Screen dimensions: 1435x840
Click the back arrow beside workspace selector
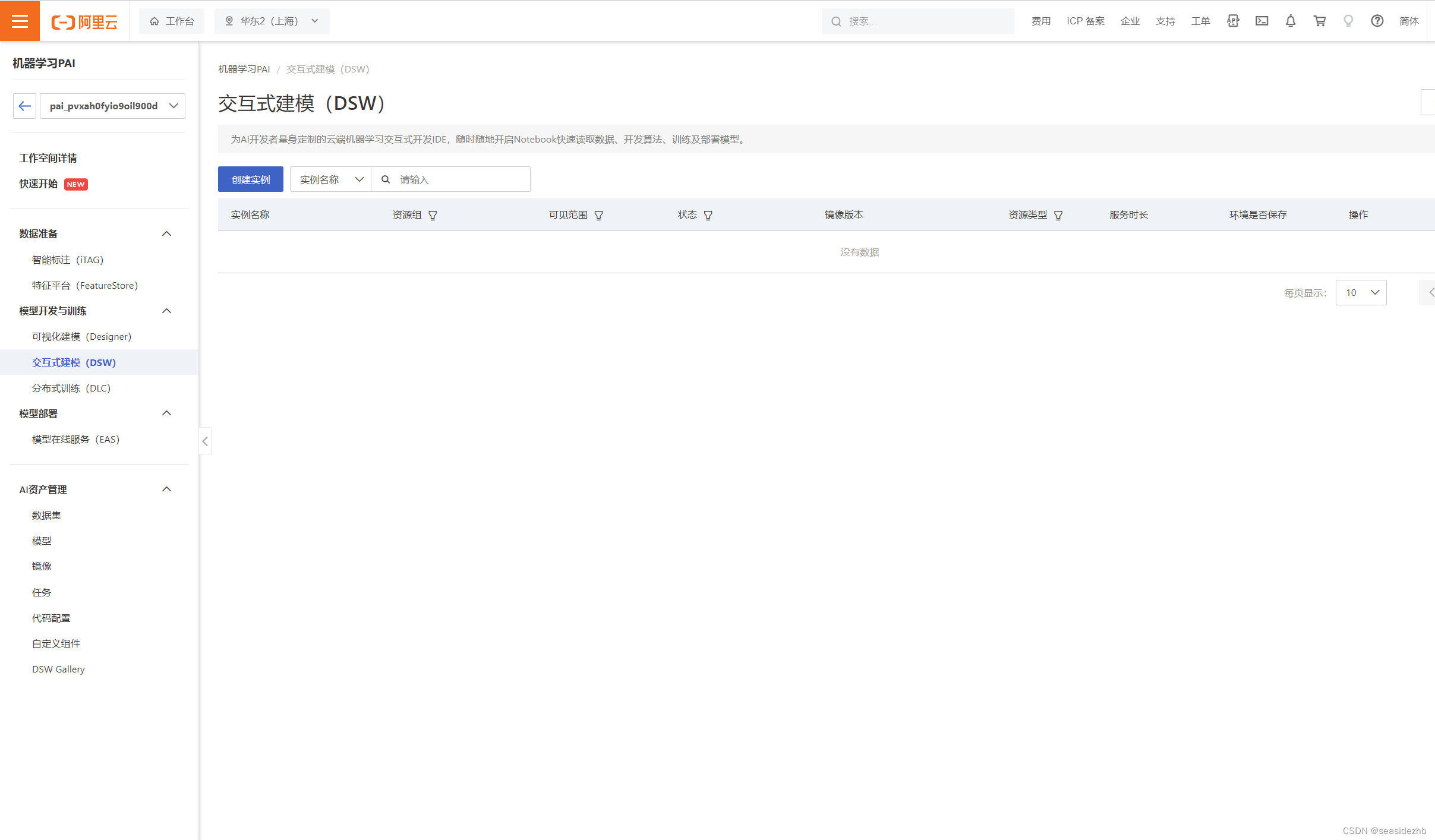pos(24,106)
